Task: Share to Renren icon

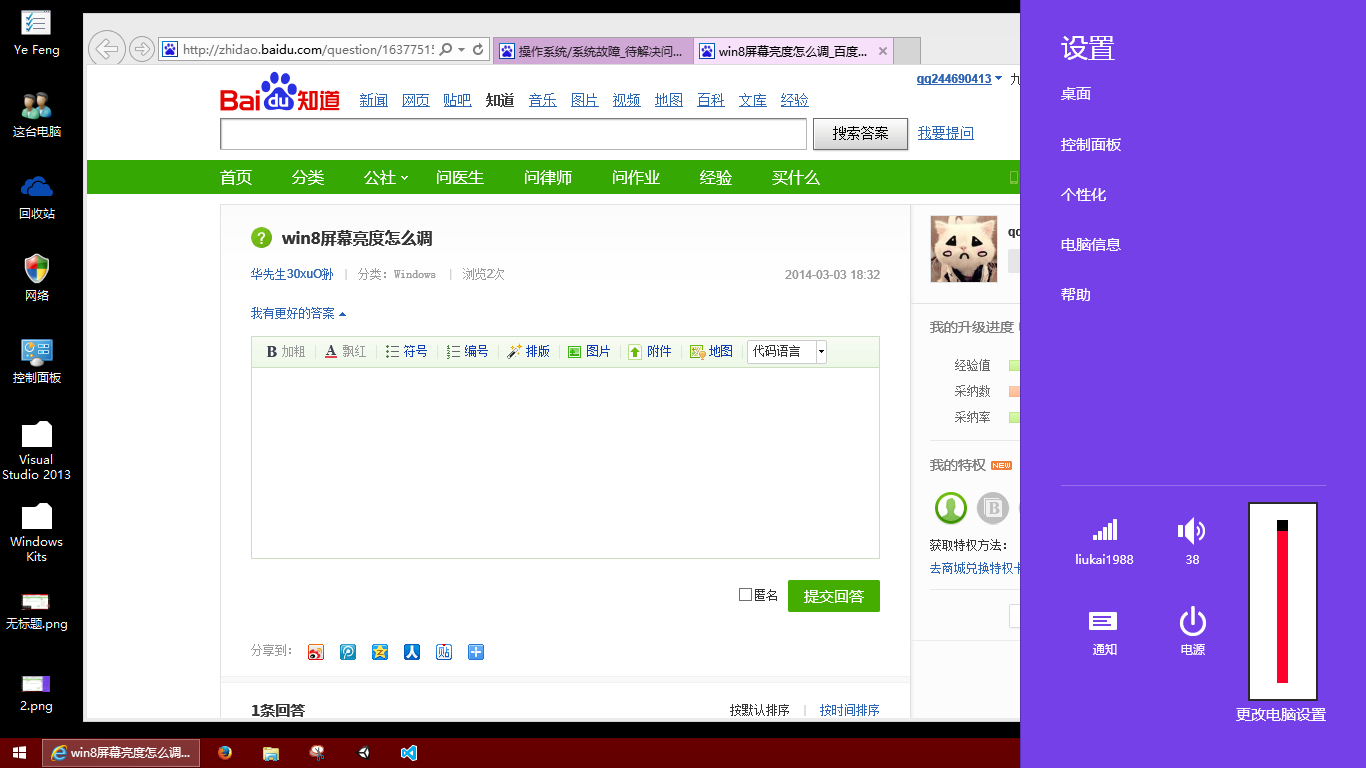Action: (412, 652)
